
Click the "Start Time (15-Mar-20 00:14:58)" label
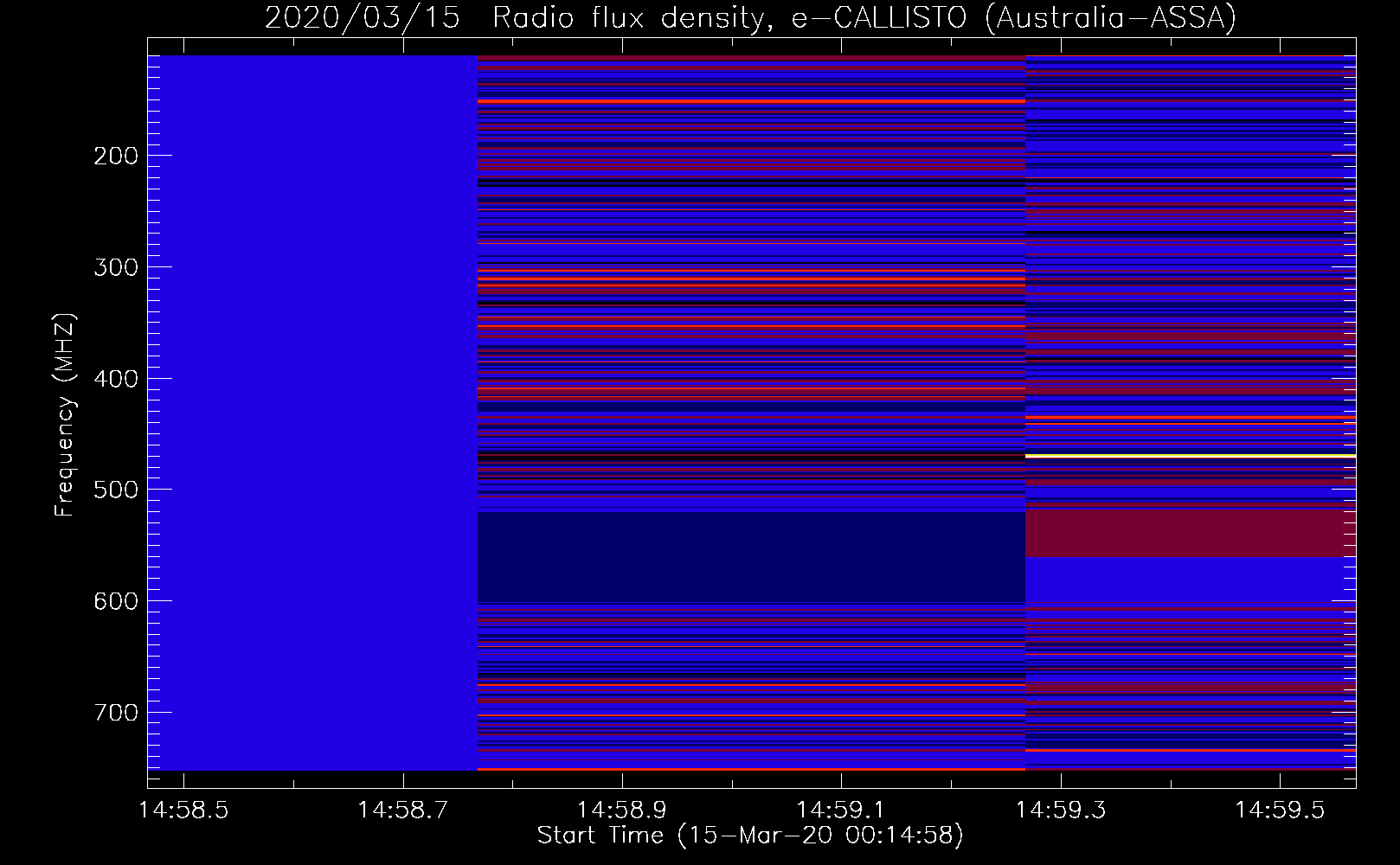(x=750, y=836)
